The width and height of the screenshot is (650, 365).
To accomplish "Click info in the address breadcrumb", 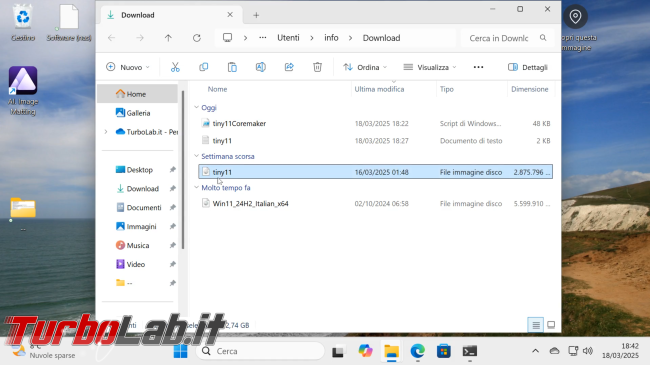I will 331,38.
